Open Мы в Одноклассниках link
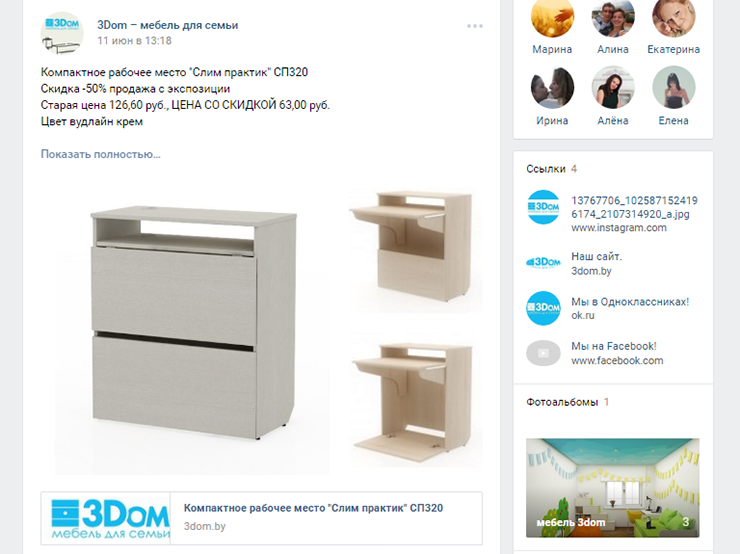 click(x=630, y=308)
